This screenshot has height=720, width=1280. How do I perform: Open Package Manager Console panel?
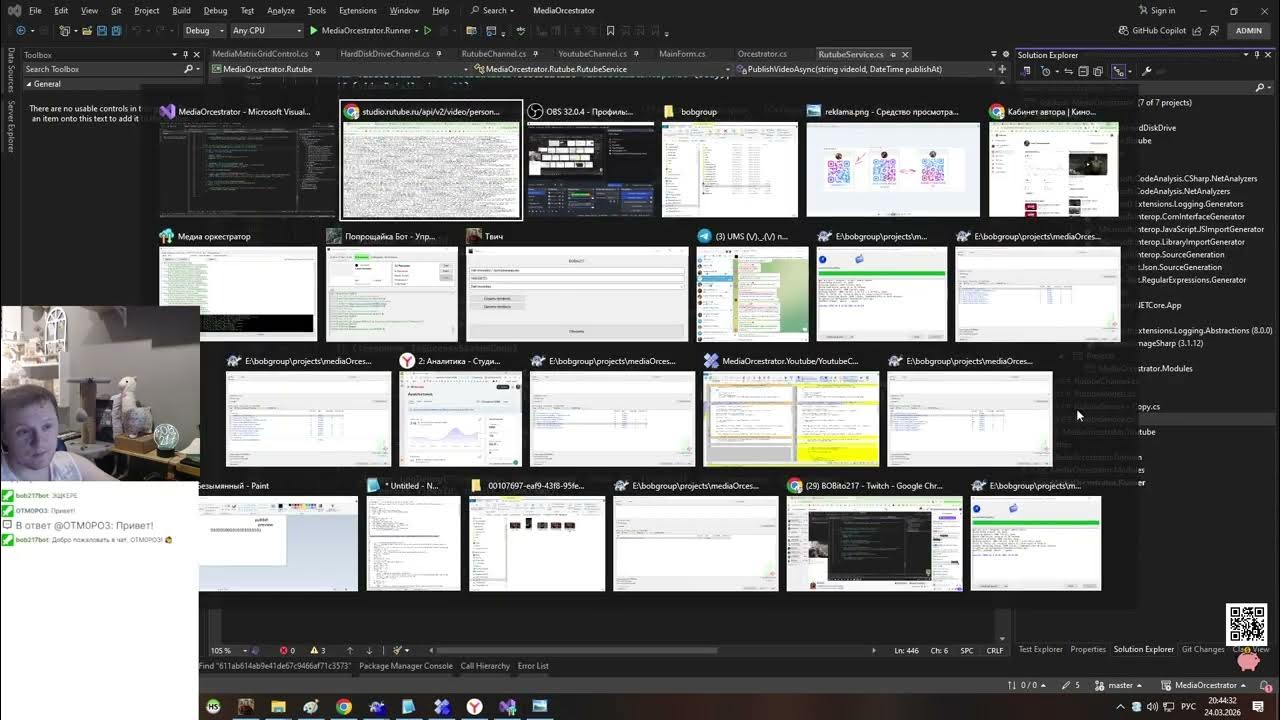[406, 665]
